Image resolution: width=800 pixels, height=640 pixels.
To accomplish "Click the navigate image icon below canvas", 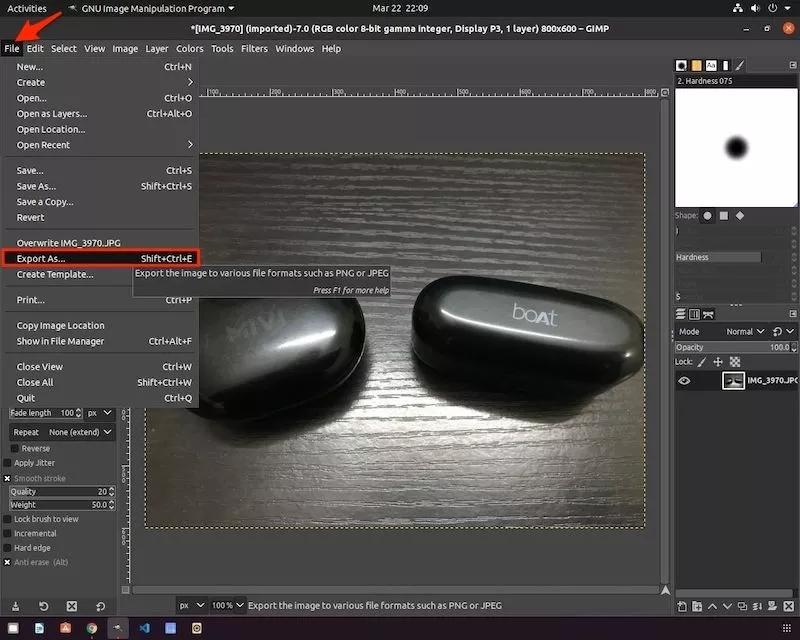I will pos(665,590).
